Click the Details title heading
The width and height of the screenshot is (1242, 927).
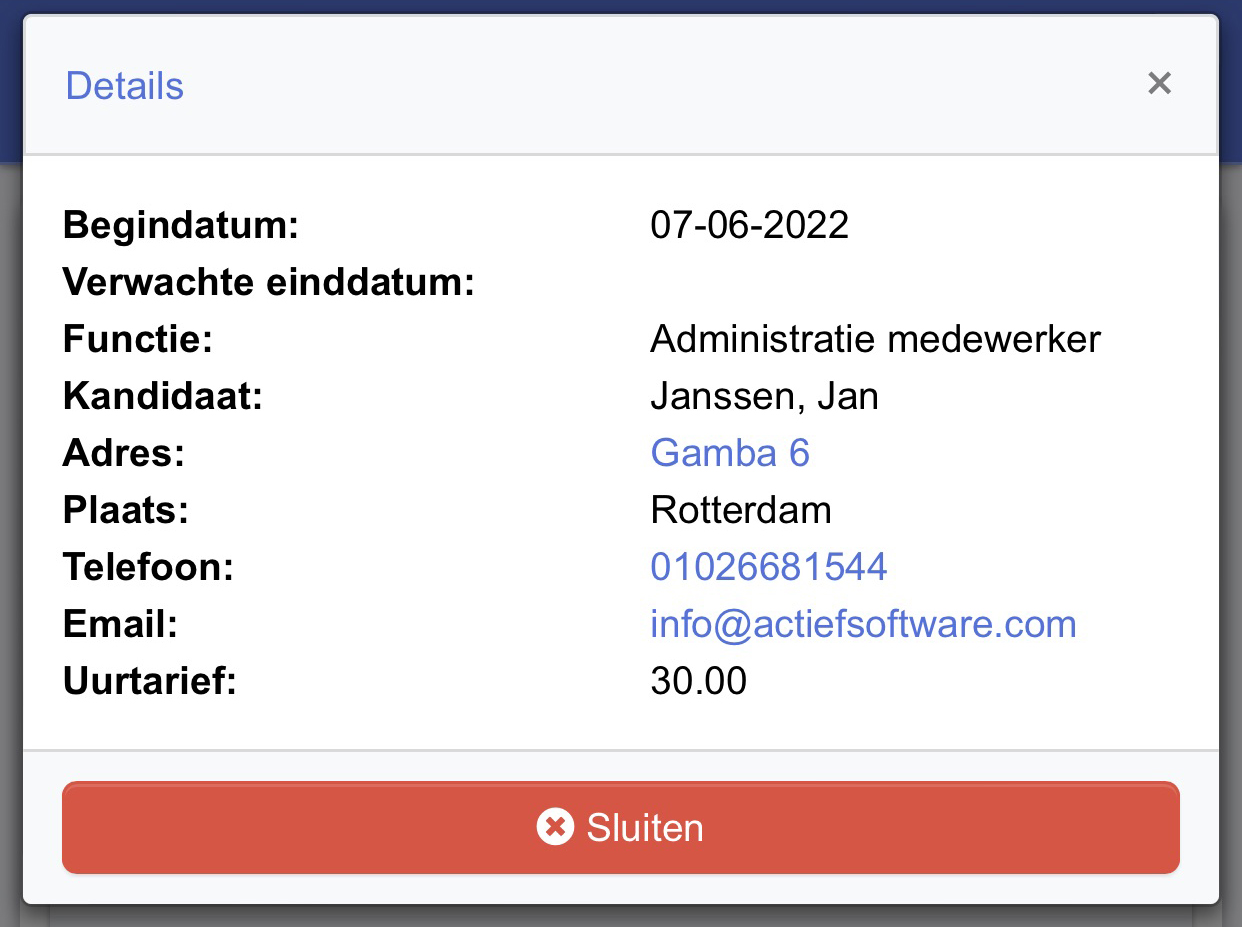pos(125,86)
